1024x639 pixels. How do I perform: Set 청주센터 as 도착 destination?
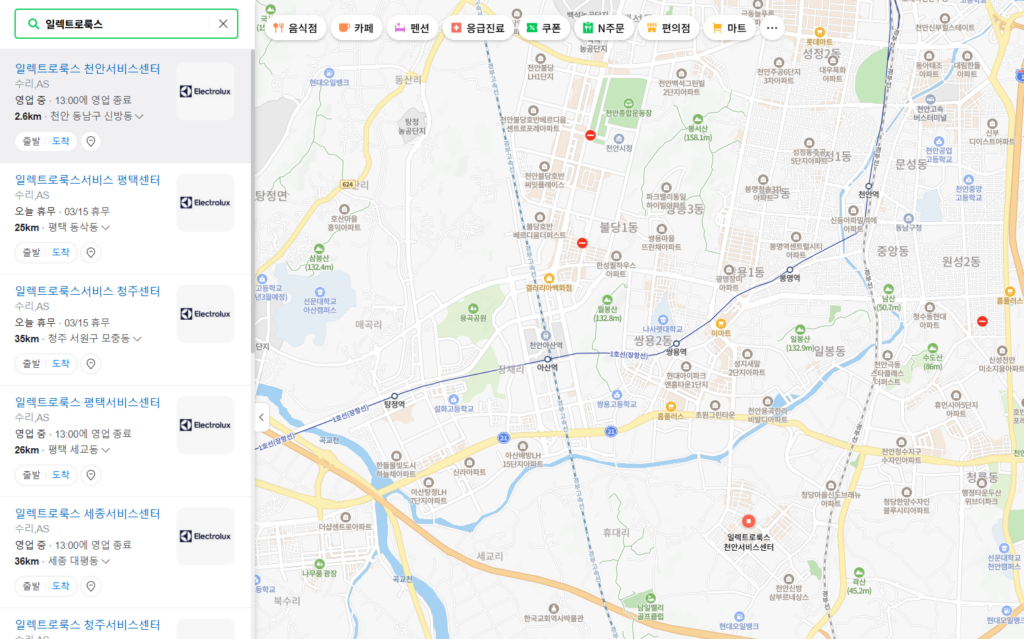tap(61, 363)
